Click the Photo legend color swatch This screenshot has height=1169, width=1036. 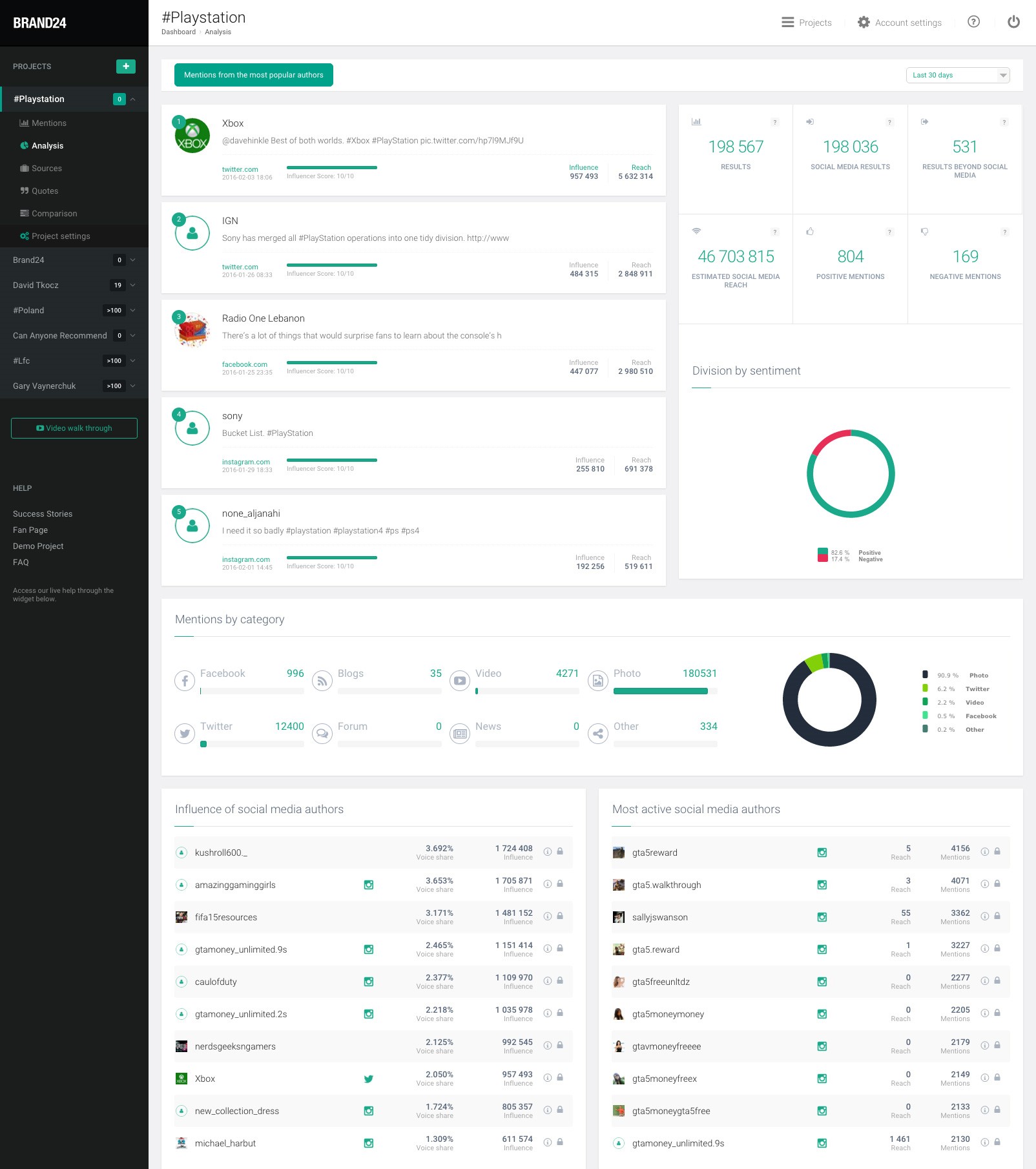pyautogui.click(x=925, y=675)
